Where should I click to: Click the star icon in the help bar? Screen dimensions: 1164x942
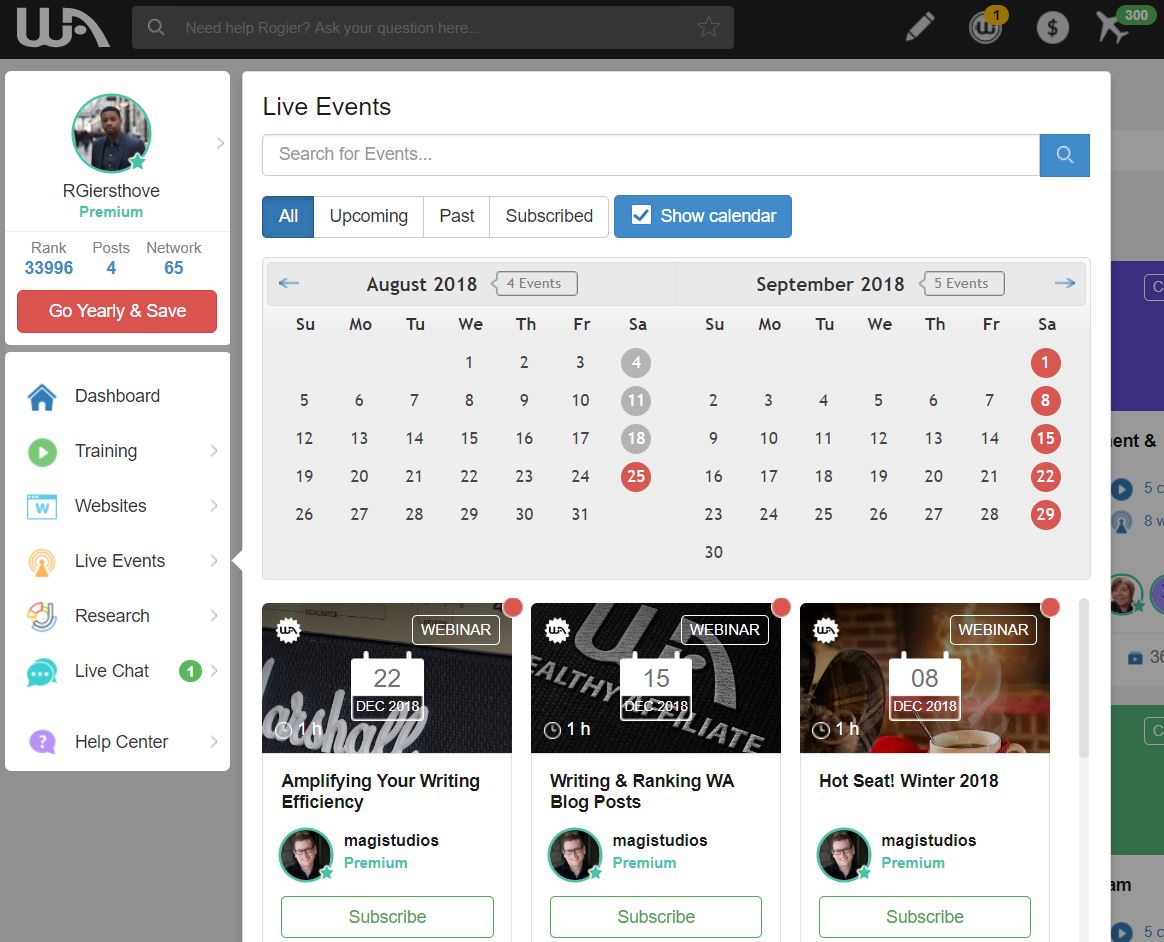pyautogui.click(x=709, y=27)
